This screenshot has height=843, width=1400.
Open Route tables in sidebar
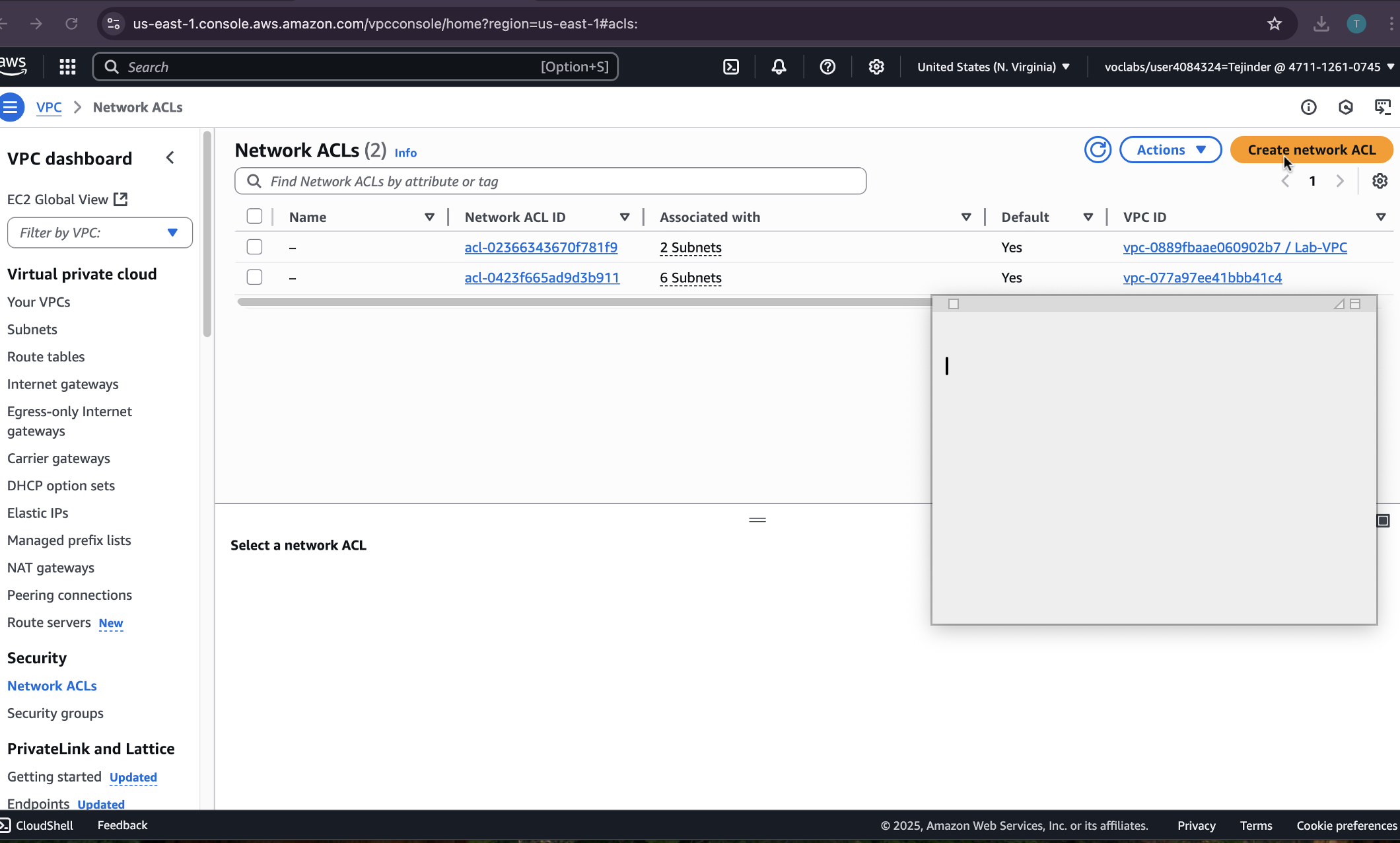(x=46, y=357)
